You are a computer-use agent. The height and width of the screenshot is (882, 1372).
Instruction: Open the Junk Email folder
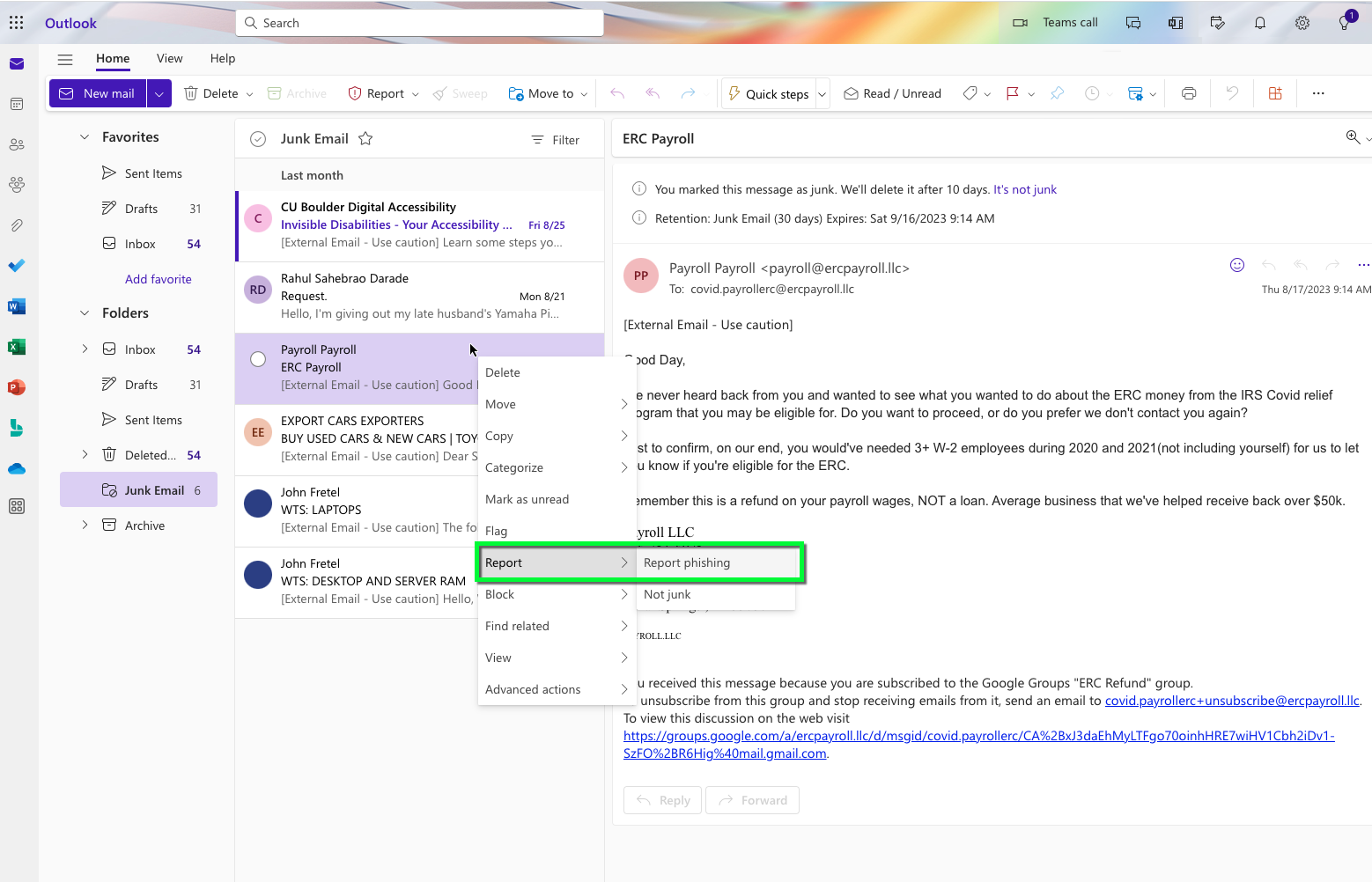coord(138,489)
